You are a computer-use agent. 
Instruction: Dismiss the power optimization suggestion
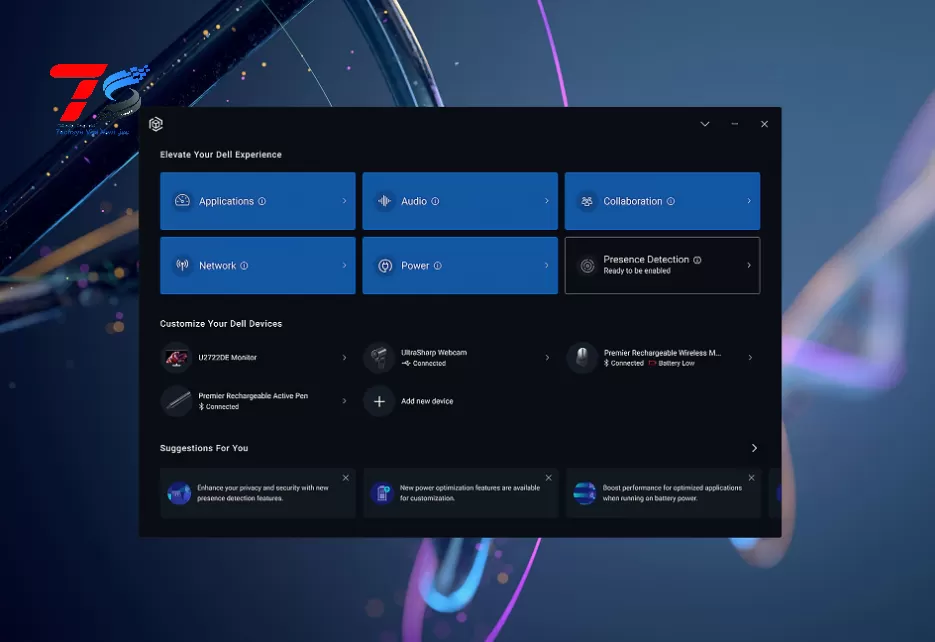point(548,478)
